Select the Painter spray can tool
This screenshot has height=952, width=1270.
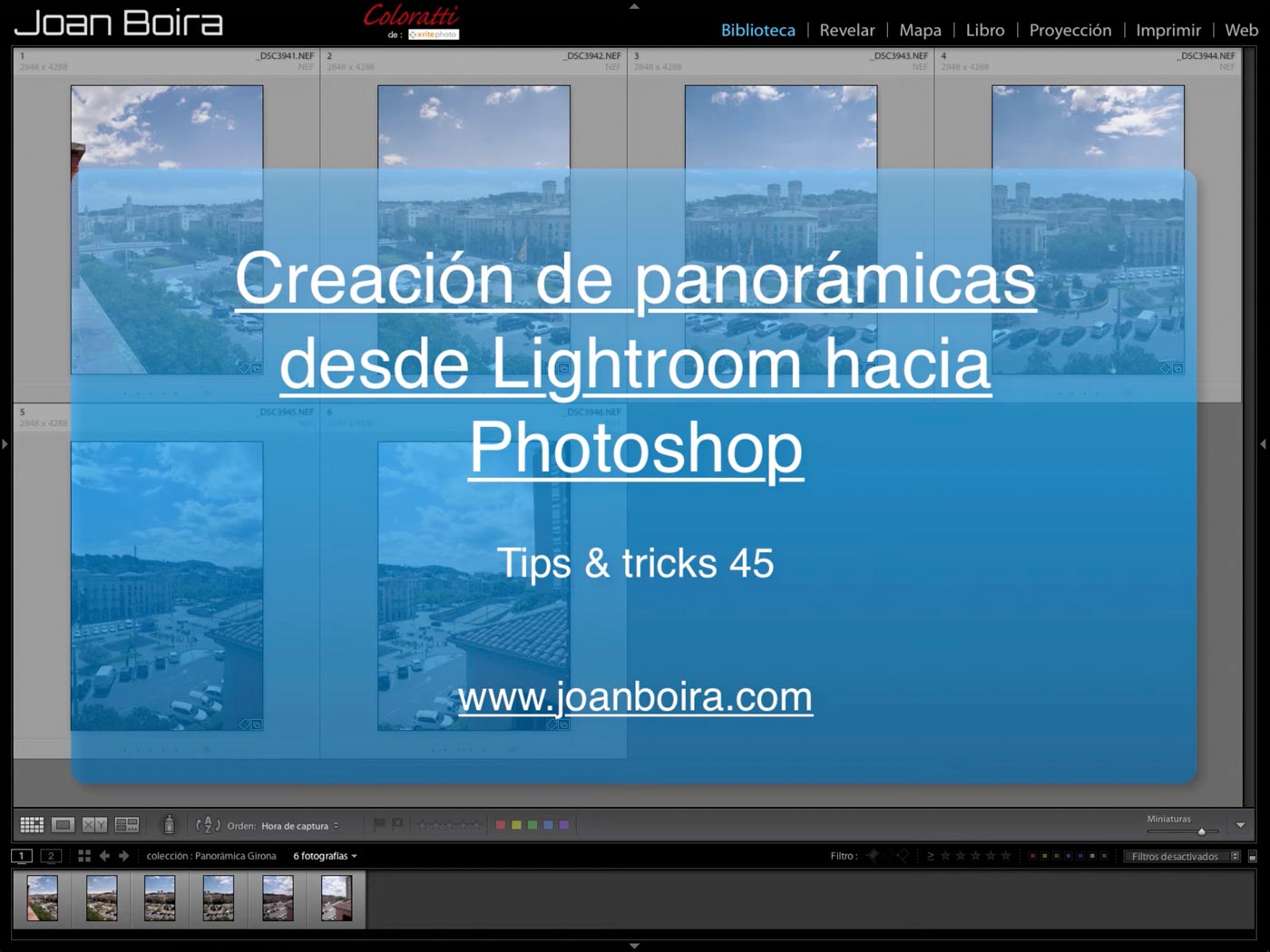click(169, 824)
